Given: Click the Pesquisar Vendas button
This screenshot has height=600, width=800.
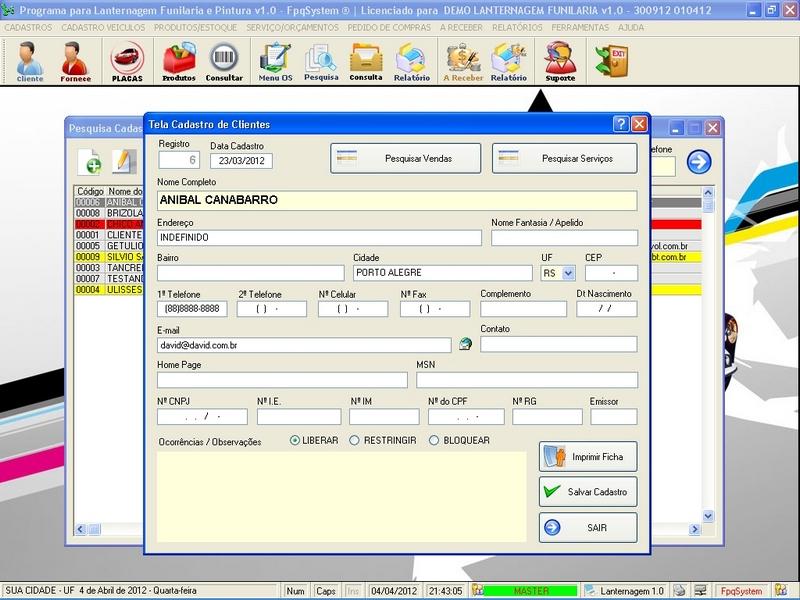Looking at the screenshot, I should pyautogui.click(x=406, y=158).
